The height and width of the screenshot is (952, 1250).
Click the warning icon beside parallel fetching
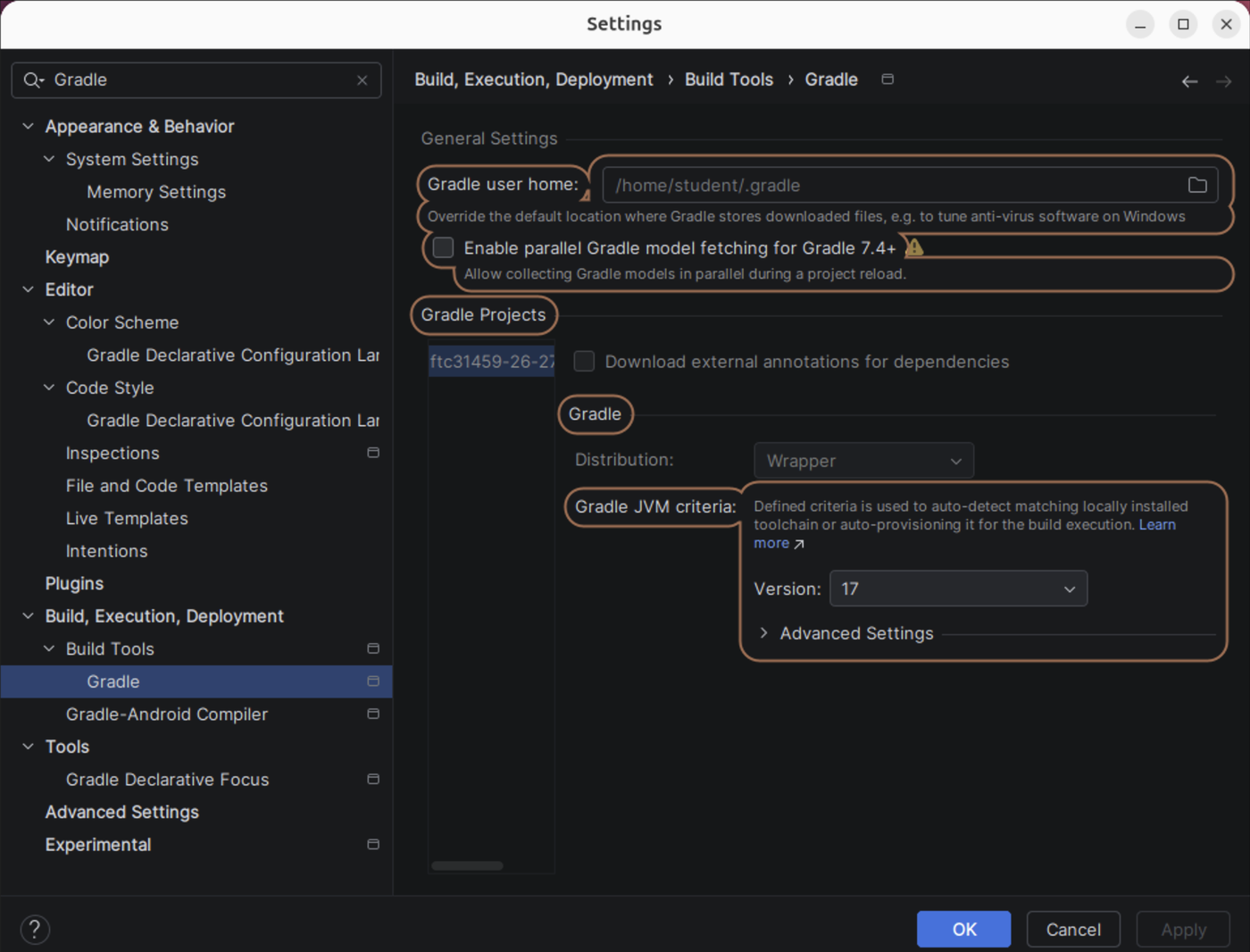(x=914, y=246)
